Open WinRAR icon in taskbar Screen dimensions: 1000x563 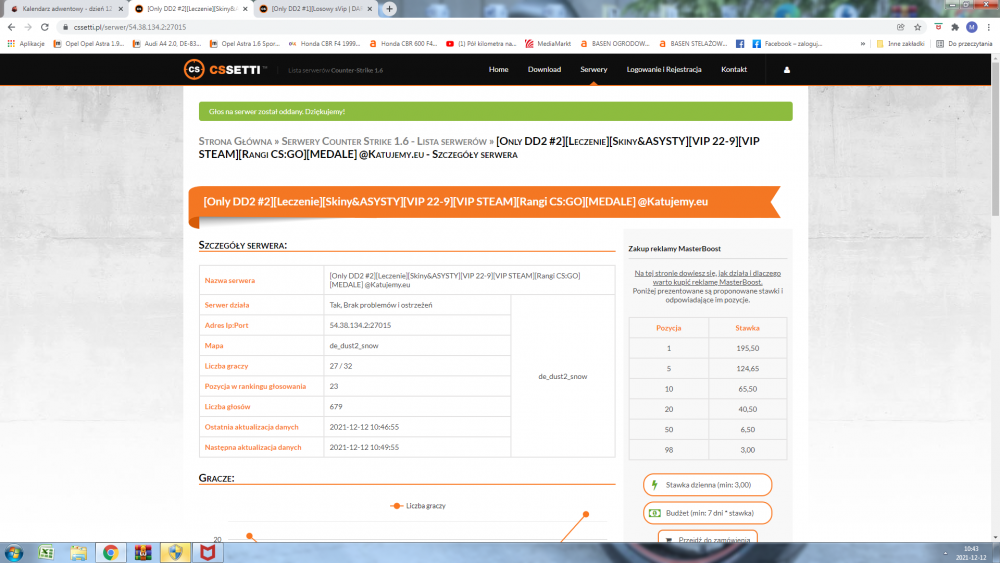click(143, 552)
